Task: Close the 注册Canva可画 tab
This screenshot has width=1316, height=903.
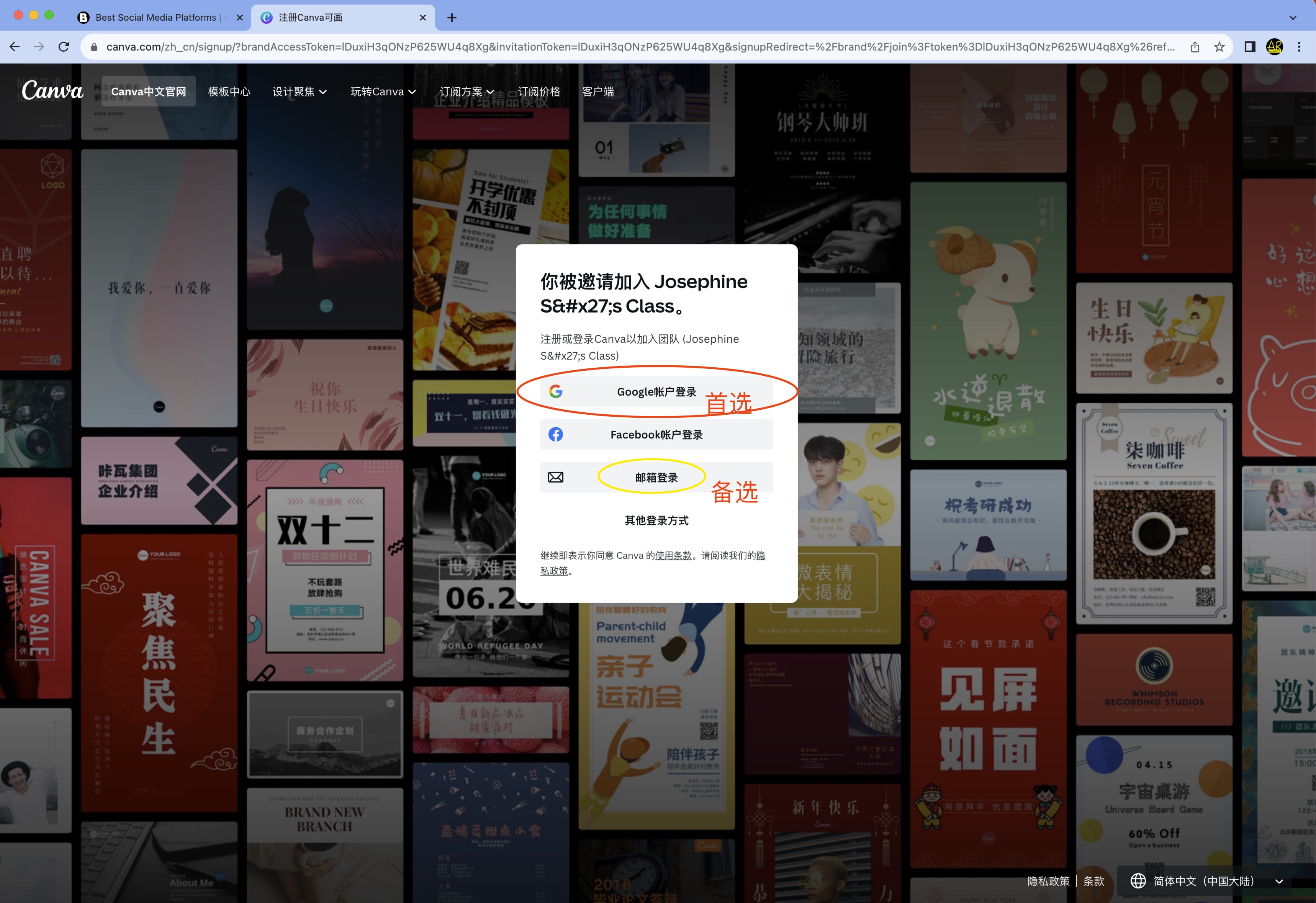Action: [x=422, y=18]
